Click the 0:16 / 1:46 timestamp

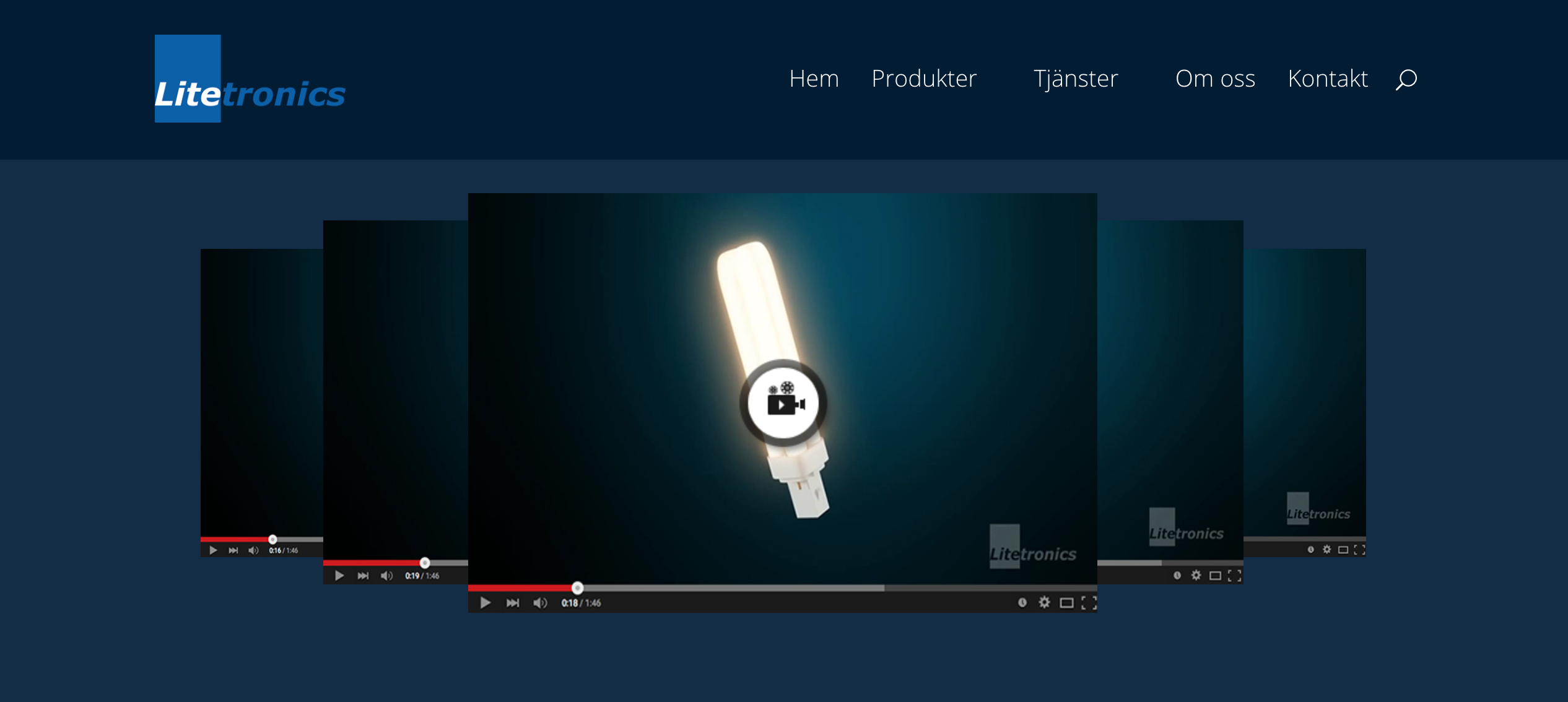click(x=283, y=550)
